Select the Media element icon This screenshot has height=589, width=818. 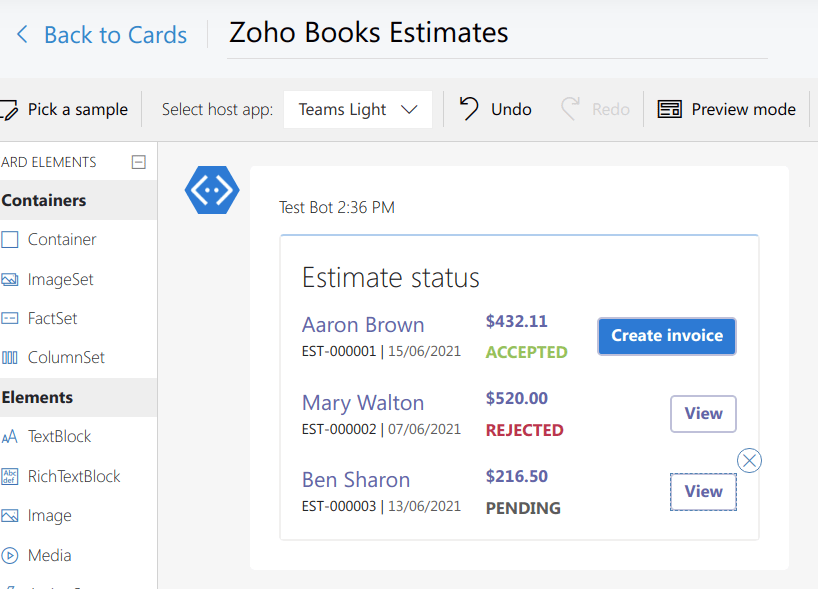pos(9,556)
